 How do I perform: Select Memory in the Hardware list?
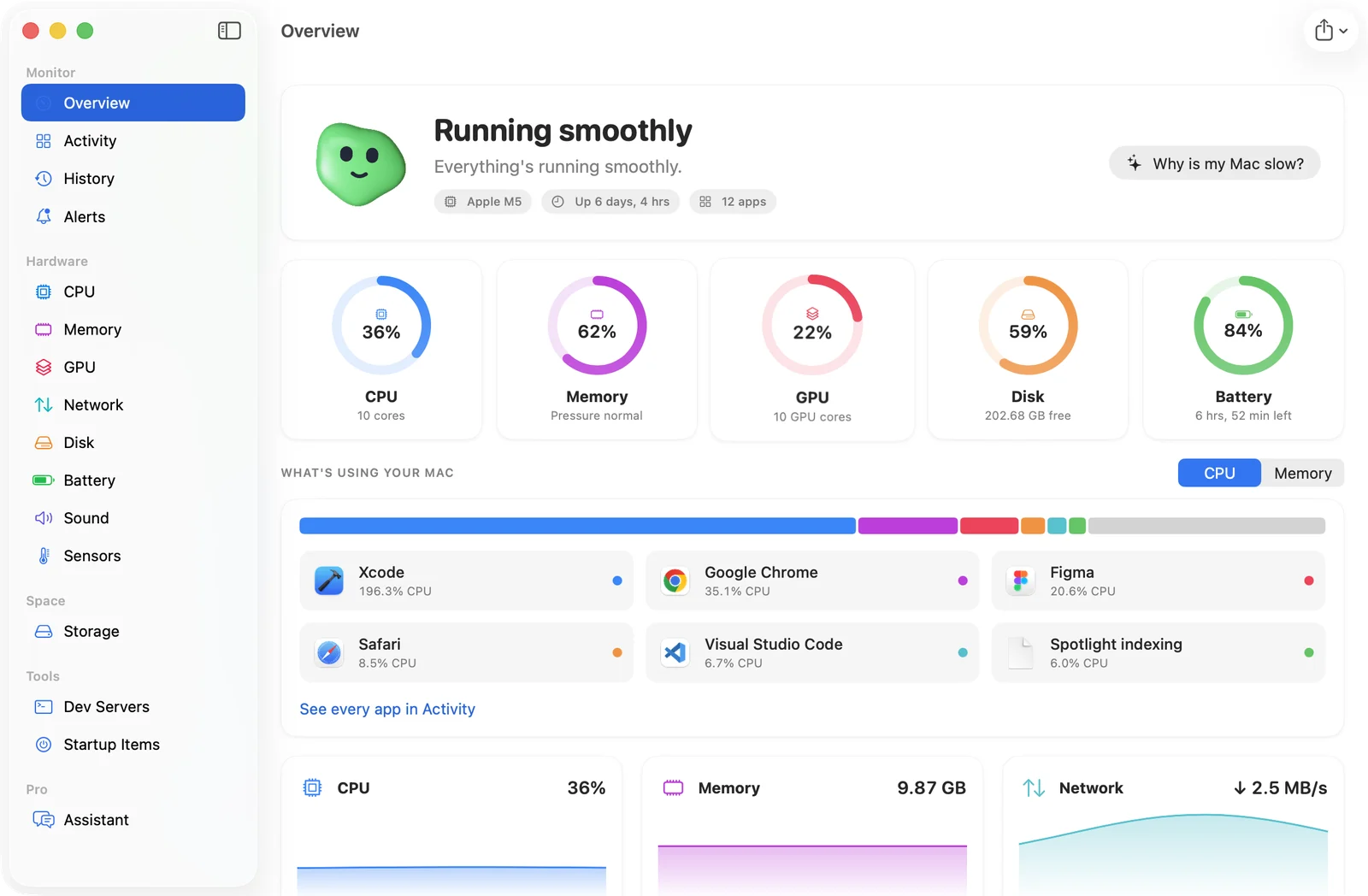pyautogui.click(x=133, y=329)
